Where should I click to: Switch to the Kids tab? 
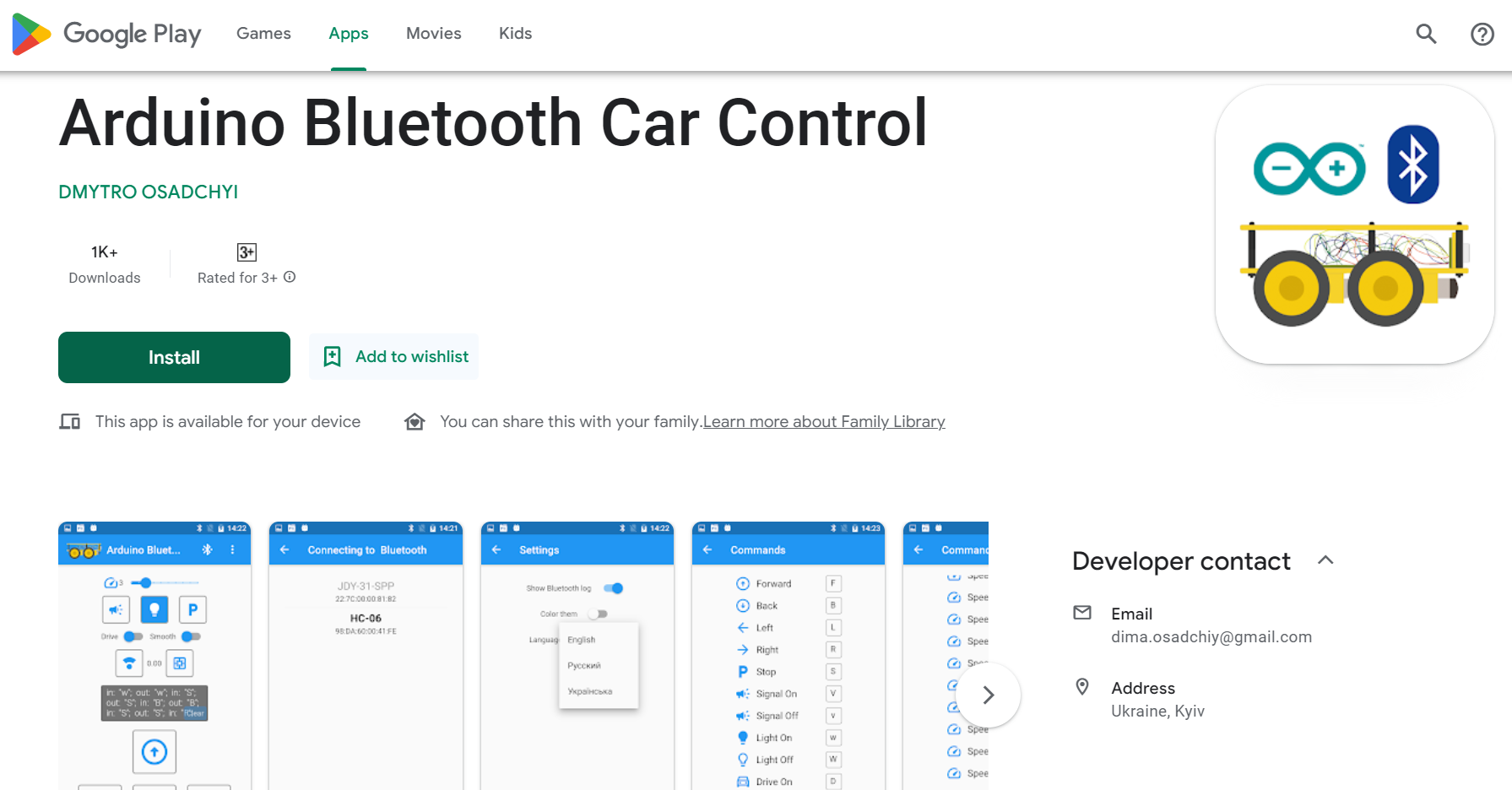515,34
